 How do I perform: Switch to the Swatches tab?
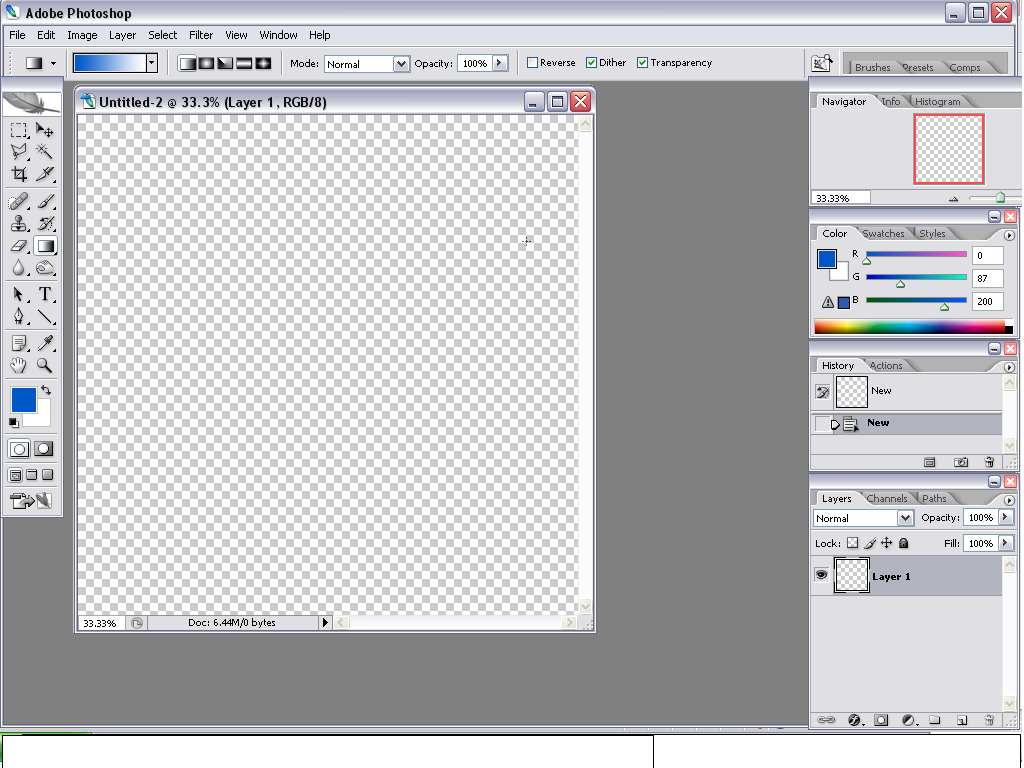[x=884, y=233]
